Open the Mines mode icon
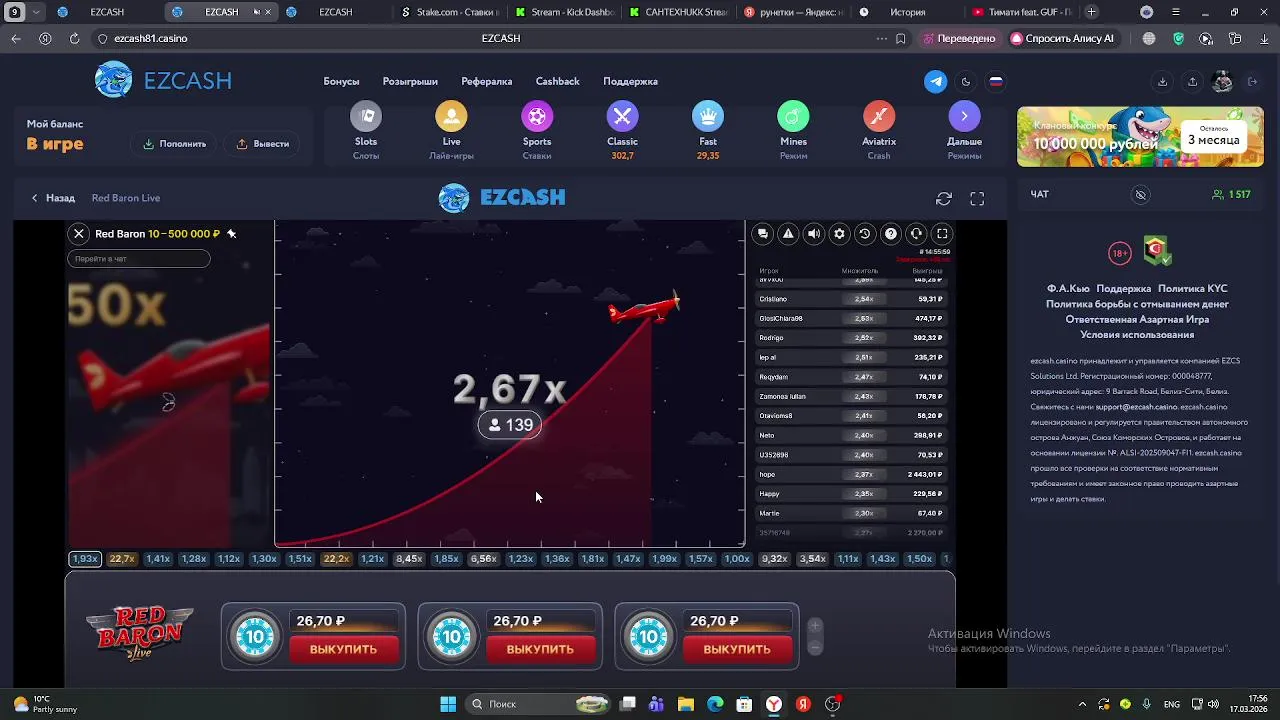 [x=793, y=117]
